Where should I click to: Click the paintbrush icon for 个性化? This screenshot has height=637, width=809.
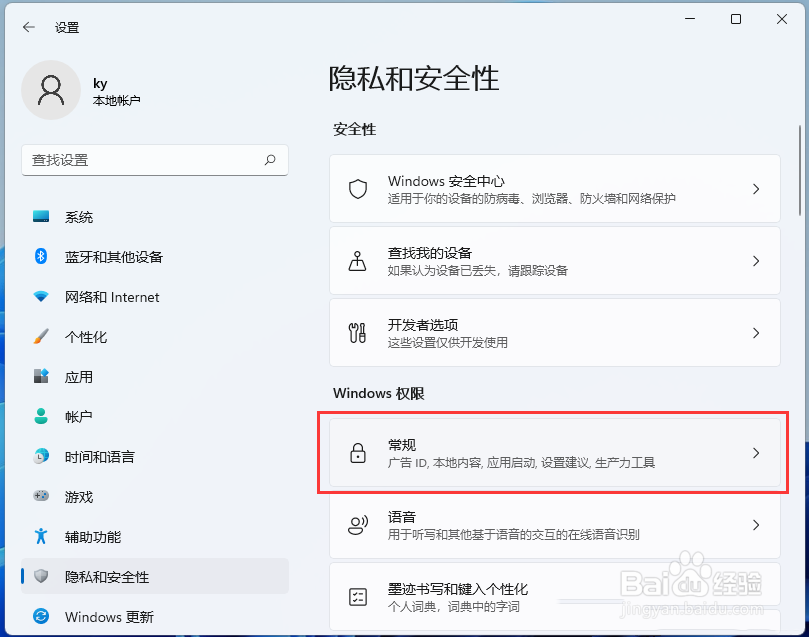coord(41,336)
